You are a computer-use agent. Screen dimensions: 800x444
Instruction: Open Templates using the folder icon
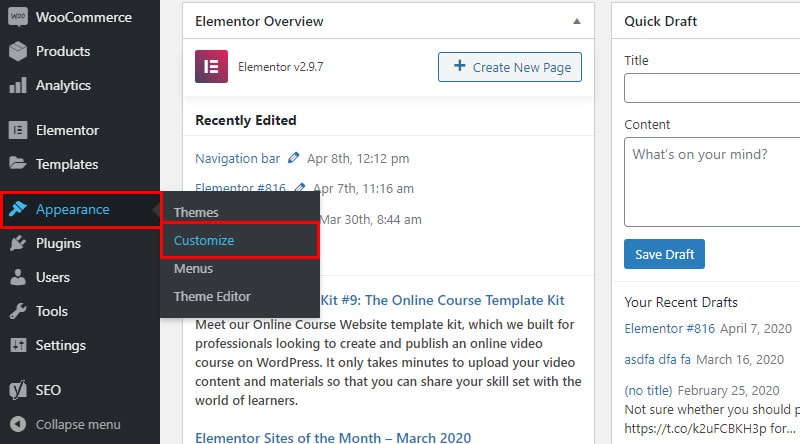[x=18, y=164]
